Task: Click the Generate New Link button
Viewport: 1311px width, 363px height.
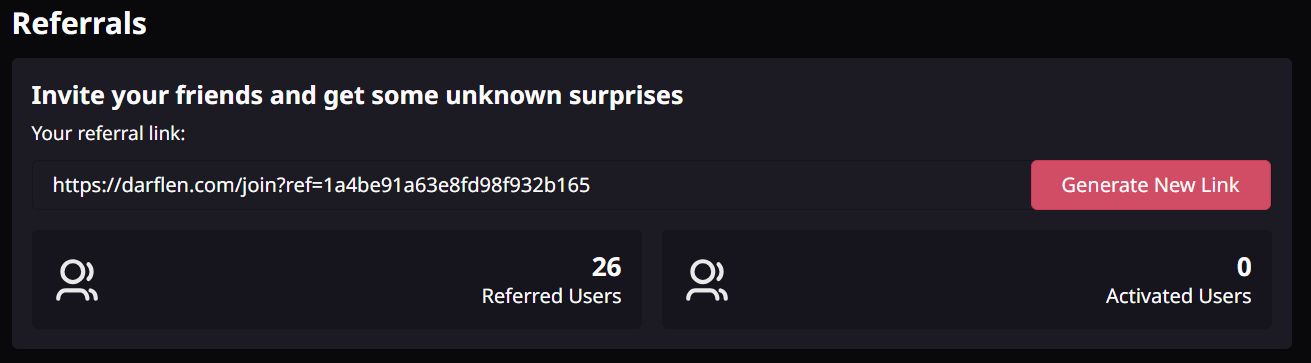Action: tap(1150, 185)
